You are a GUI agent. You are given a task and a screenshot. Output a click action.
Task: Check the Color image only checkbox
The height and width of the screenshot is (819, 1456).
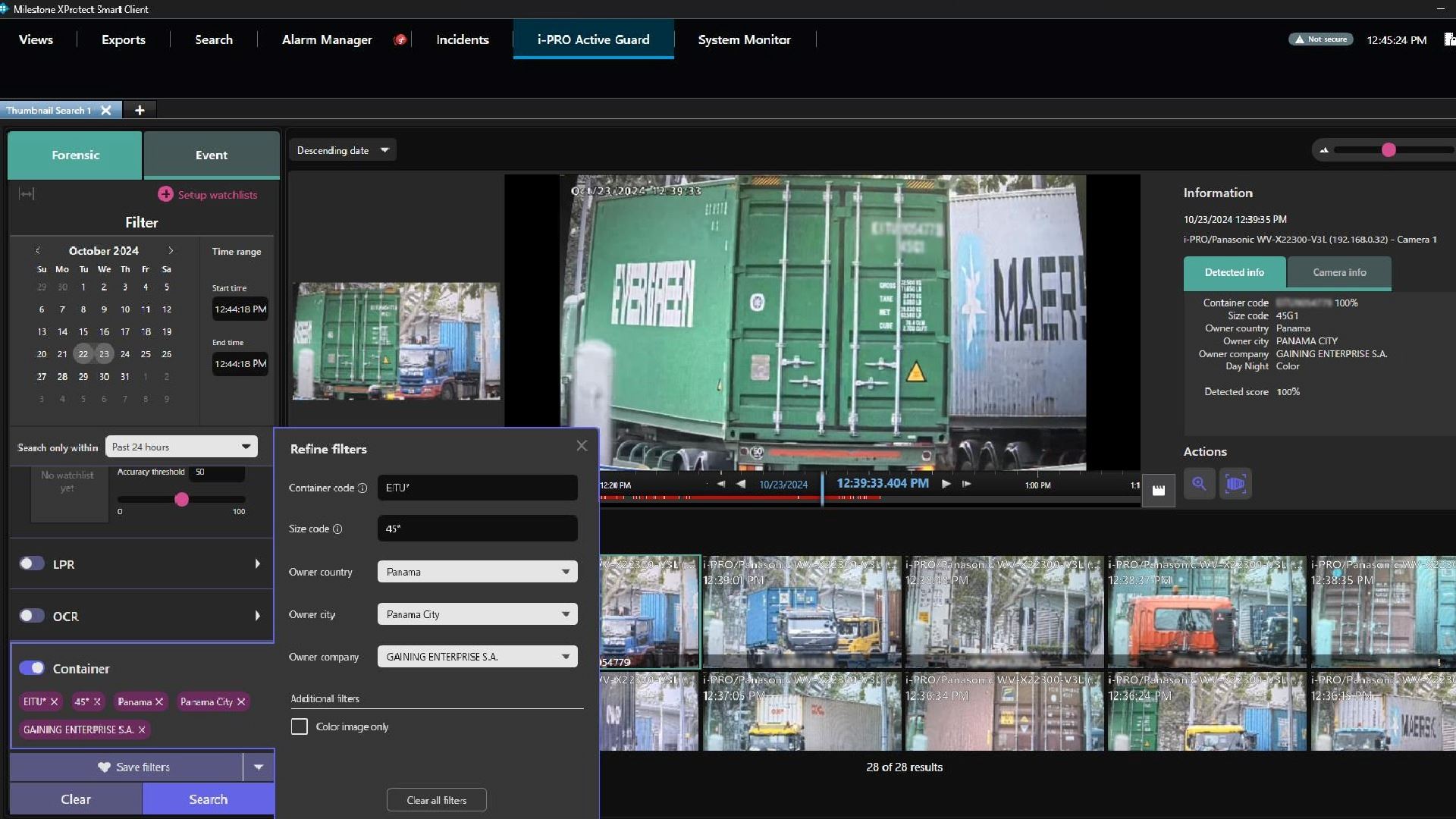pos(300,726)
